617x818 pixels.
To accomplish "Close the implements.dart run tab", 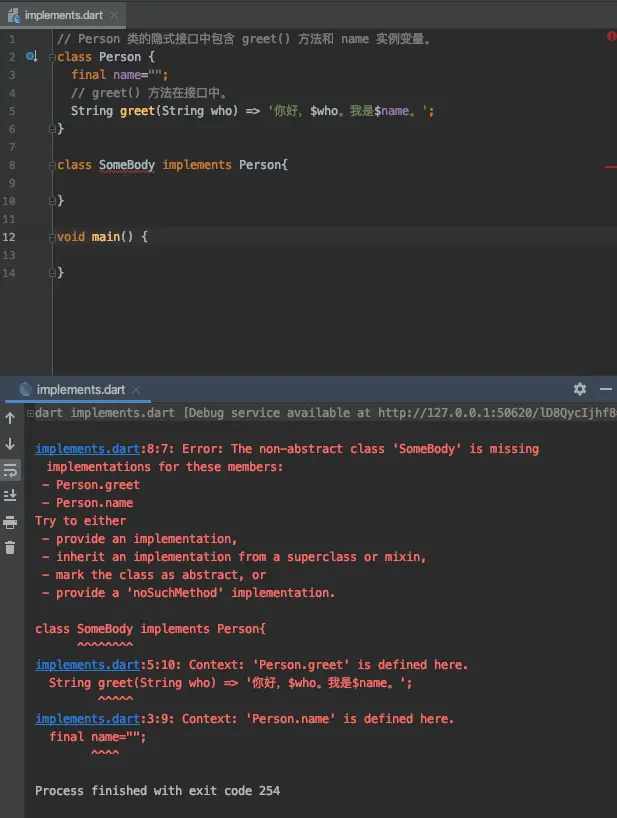I will pyautogui.click(x=136, y=390).
